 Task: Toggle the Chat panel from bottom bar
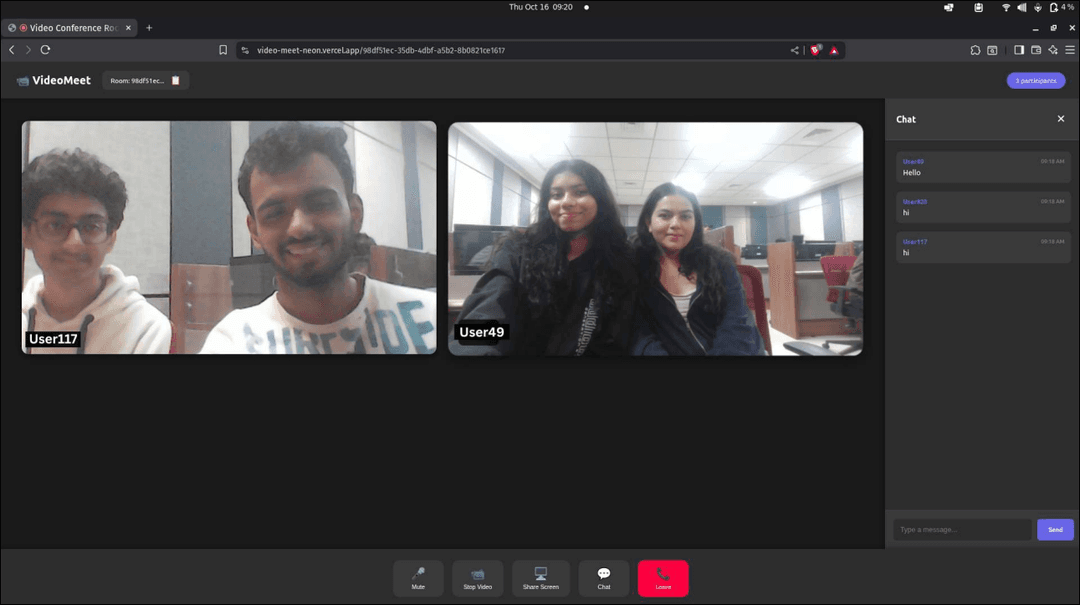[x=604, y=578]
